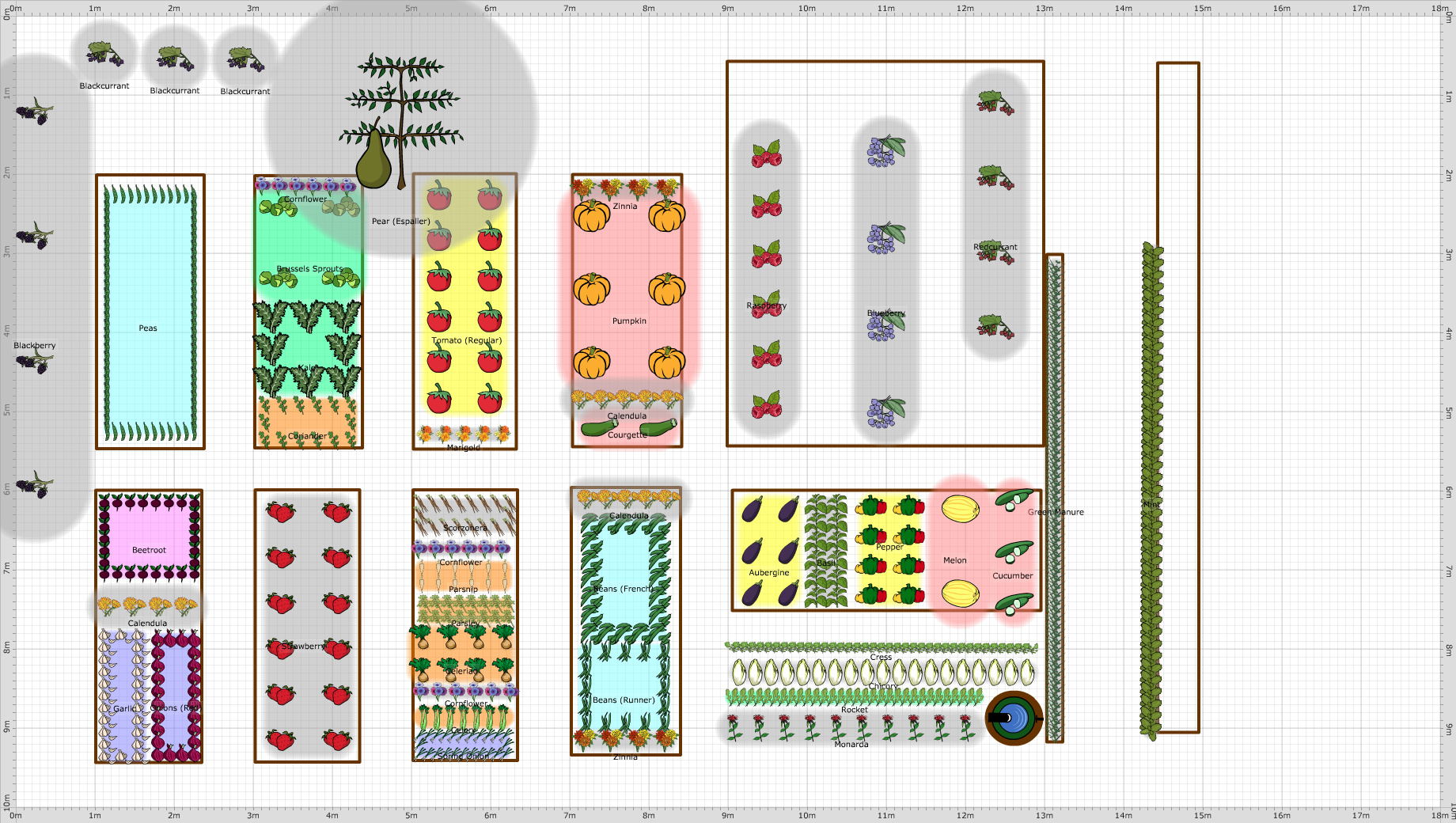This screenshot has height=823, width=1456.
Task: Select the Celeriac label
Action: coord(462,671)
